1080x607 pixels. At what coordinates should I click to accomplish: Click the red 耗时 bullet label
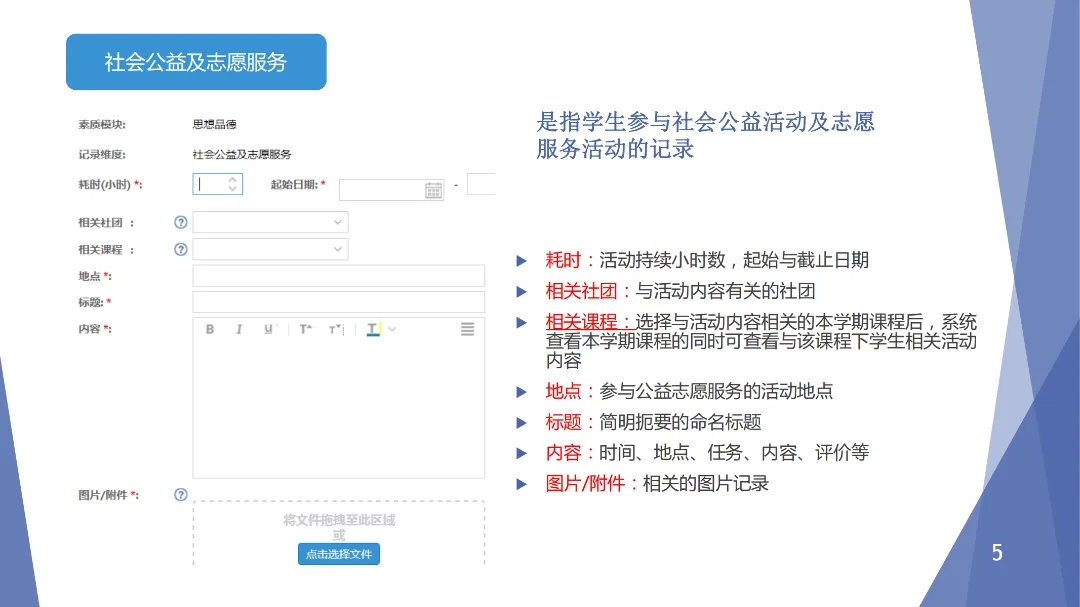coord(563,260)
